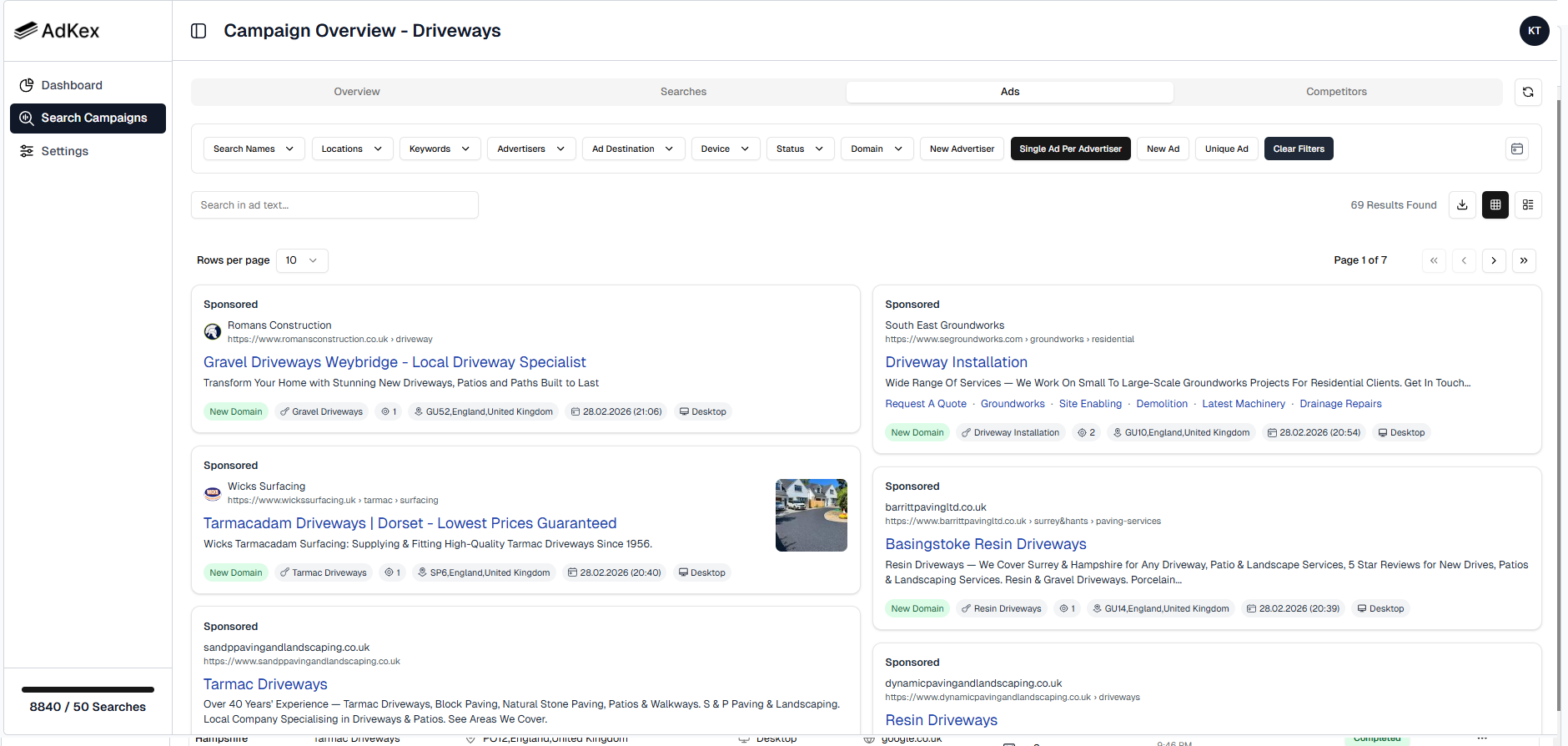
Task: Click the Search in ad text field
Action: [x=334, y=204]
